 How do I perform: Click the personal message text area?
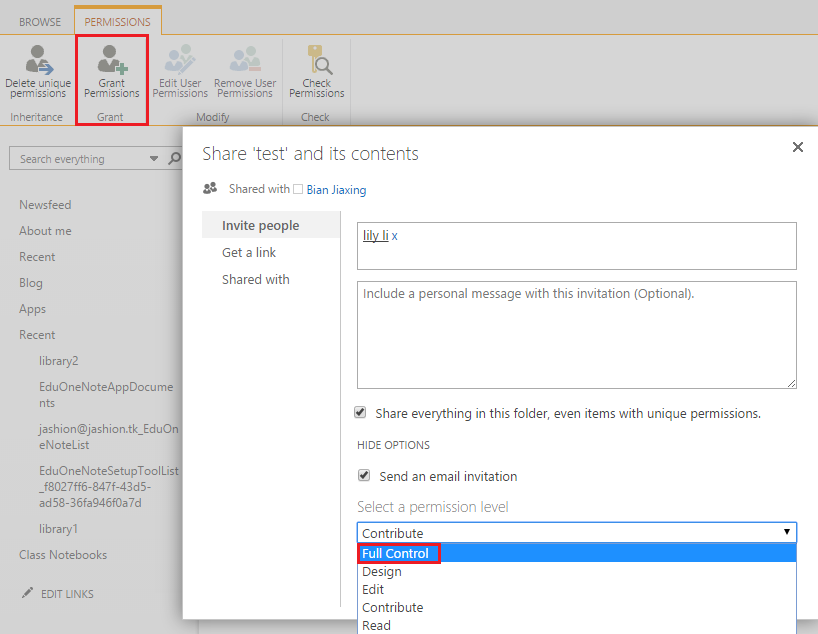pos(576,335)
